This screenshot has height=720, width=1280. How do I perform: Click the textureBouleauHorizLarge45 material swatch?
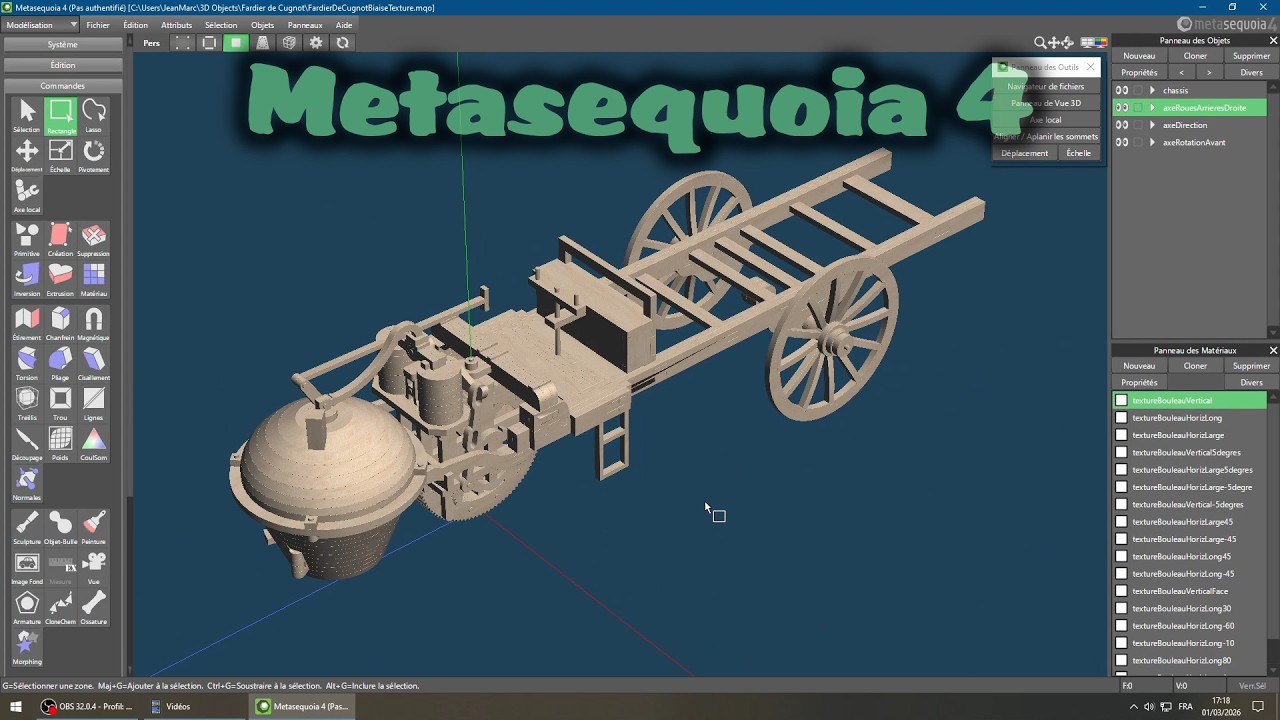(x=1121, y=522)
